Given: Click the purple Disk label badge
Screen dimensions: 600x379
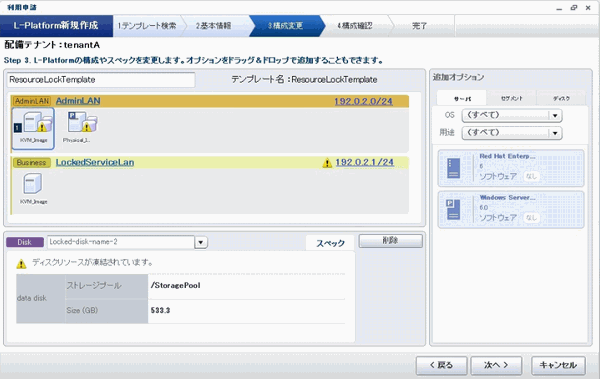Looking at the screenshot, I should 25,242.
